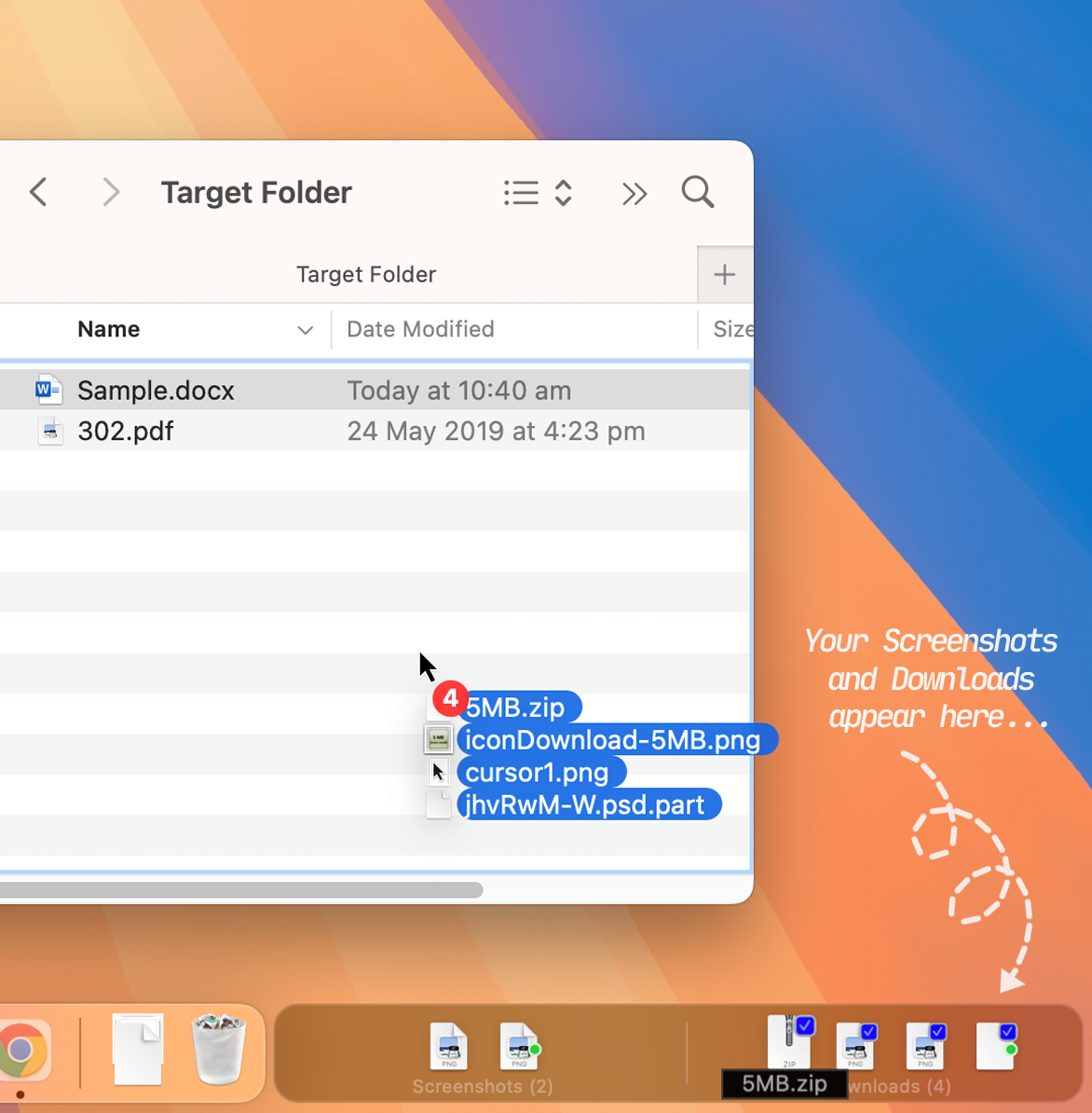Click second PNG file icon in Downloads

(x=924, y=1048)
